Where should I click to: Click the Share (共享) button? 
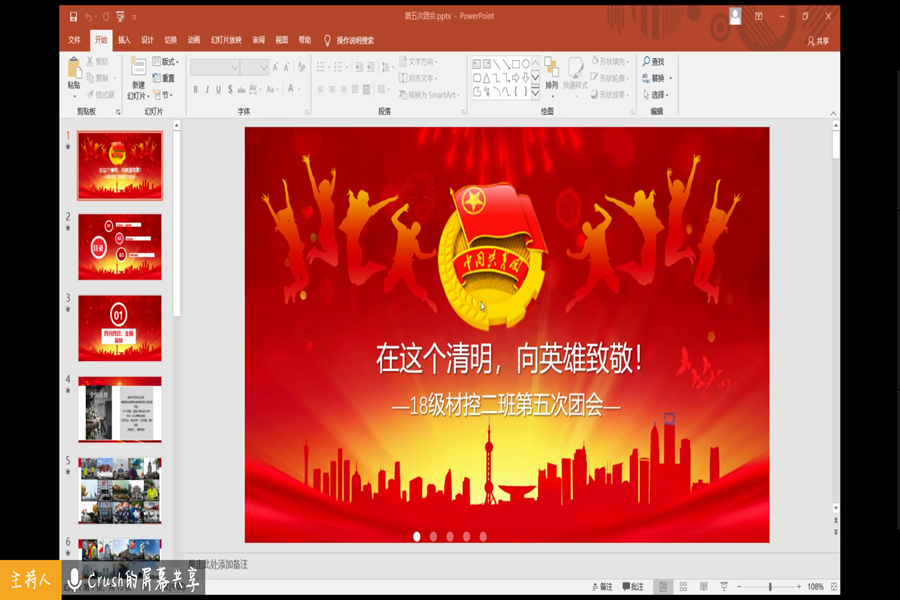pyautogui.click(x=818, y=41)
